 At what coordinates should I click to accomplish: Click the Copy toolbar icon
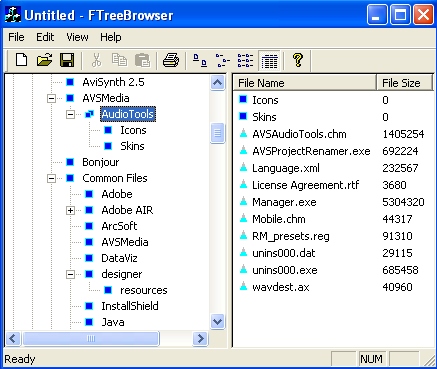[119, 60]
